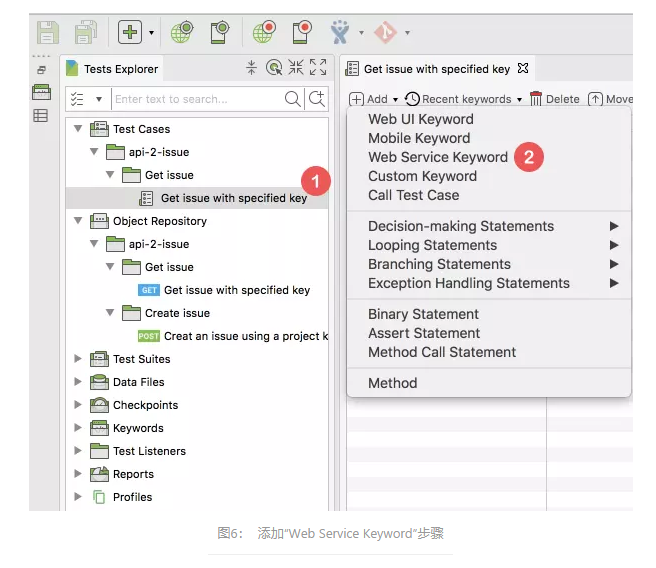Image resolution: width=656 pixels, height=568 pixels.
Task: Expand the Test Listeners node
Action: tap(78, 450)
